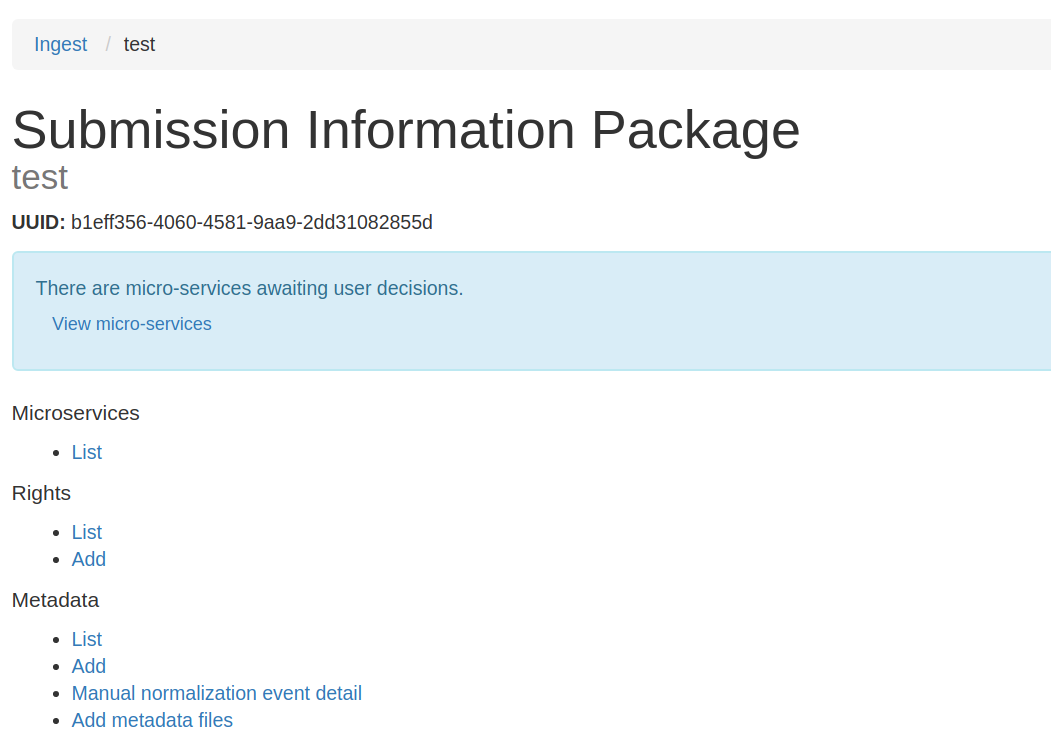Open the Metadata list
Screen dimensions: 1051x751
[86, 639]
